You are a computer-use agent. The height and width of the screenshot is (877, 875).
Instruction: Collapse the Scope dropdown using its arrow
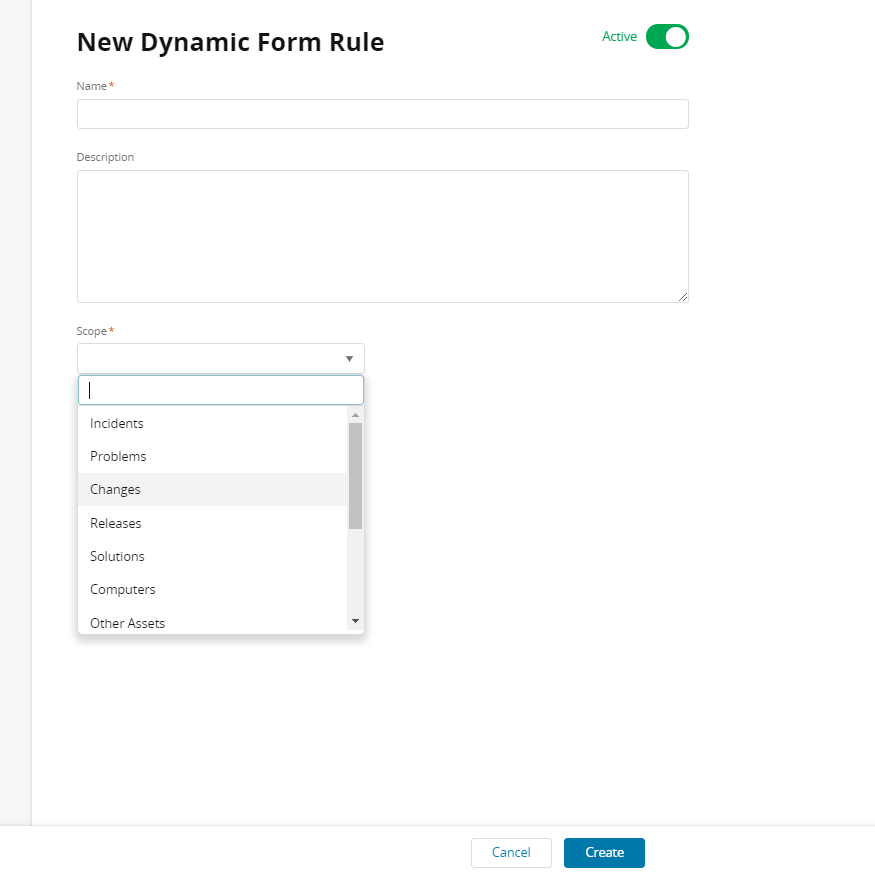[x=349, y=358]
